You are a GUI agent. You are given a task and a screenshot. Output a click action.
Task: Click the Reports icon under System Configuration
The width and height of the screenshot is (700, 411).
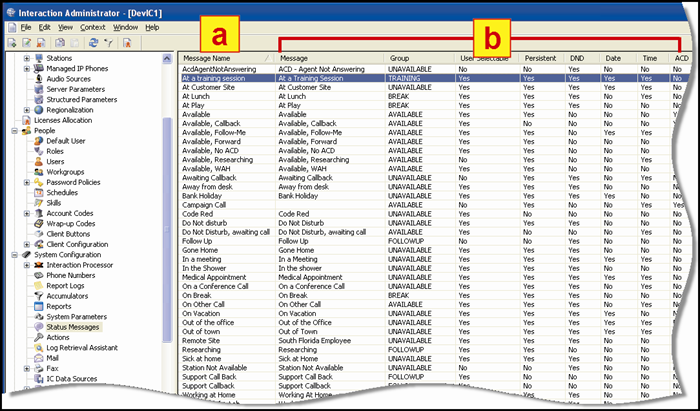click(x=38, y=306)
